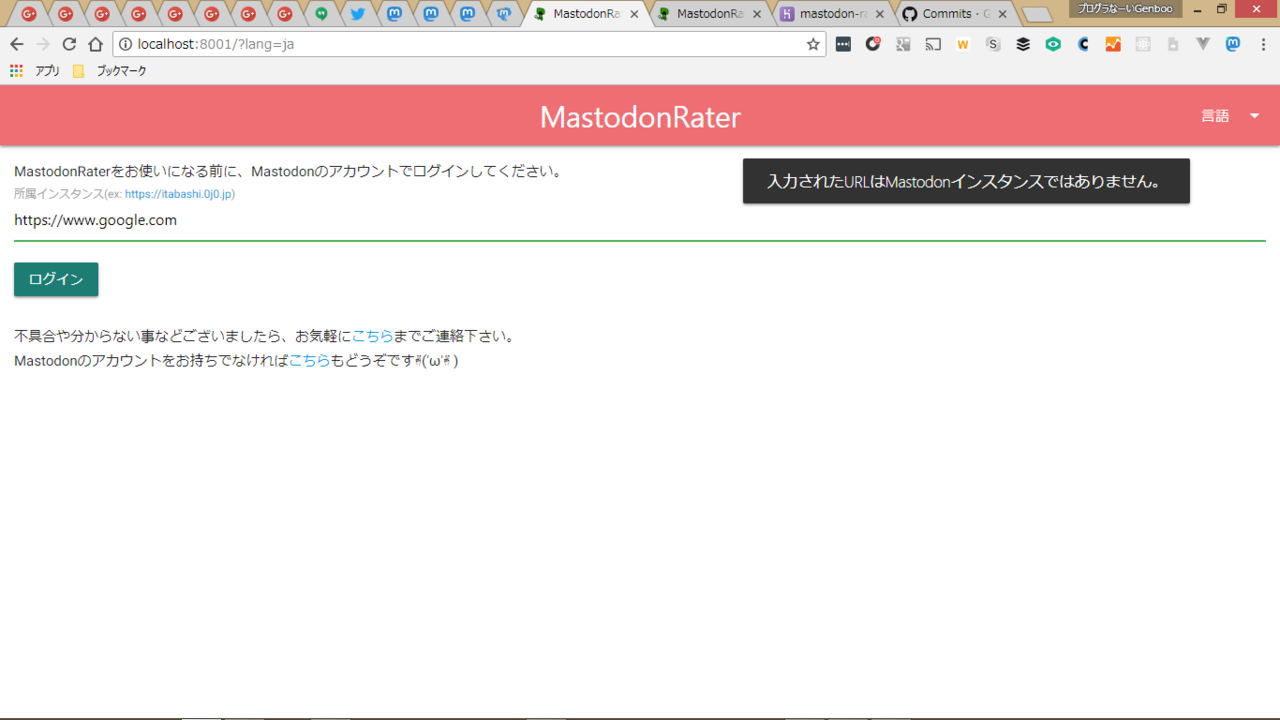Click the Mastodon extension icon in toolbar
Image resolution: width=1280 pixels, height=720 pixels.
[x=1233, y=44]
